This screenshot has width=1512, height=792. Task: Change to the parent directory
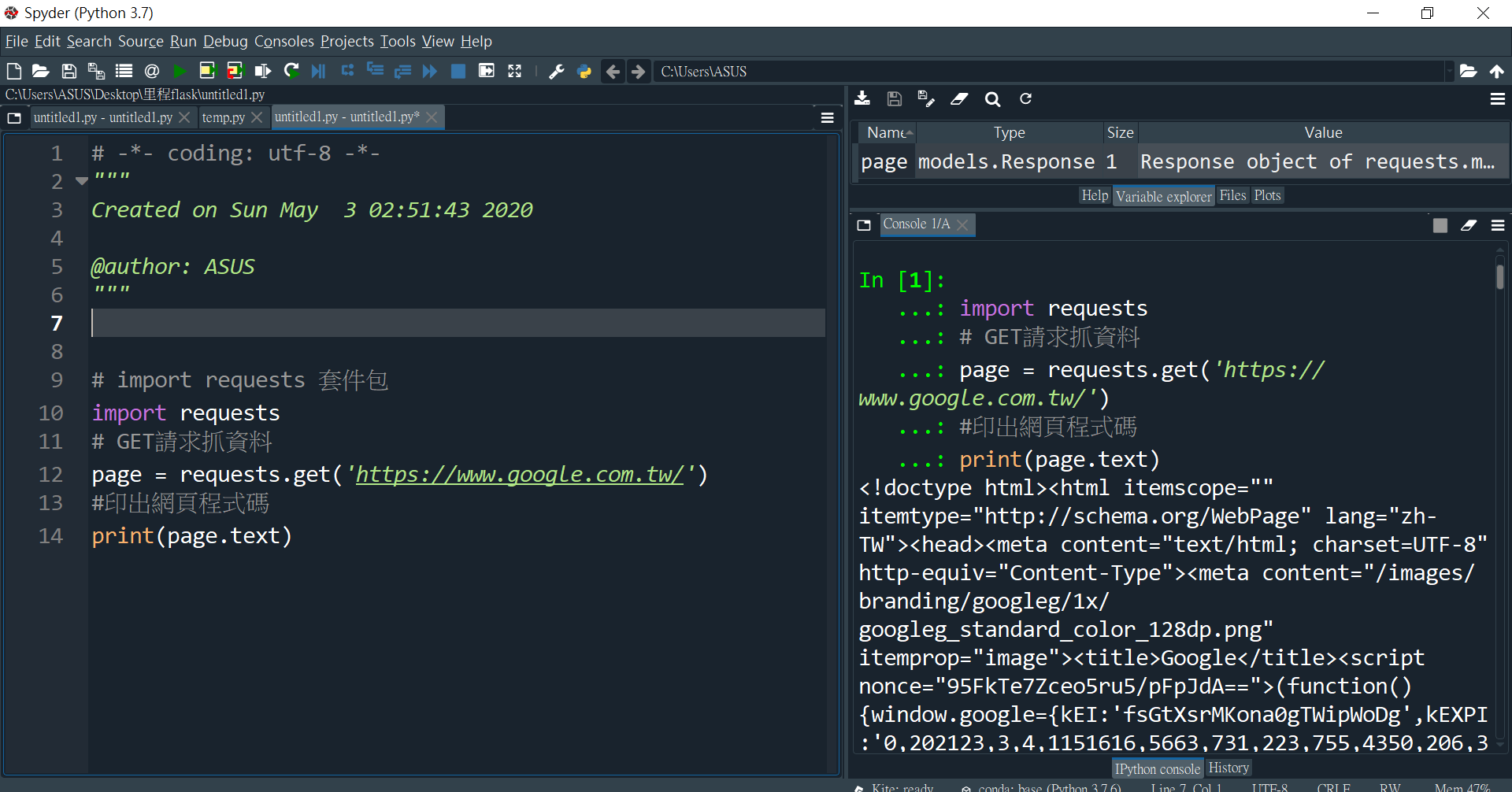click(x=1496, y=71)
